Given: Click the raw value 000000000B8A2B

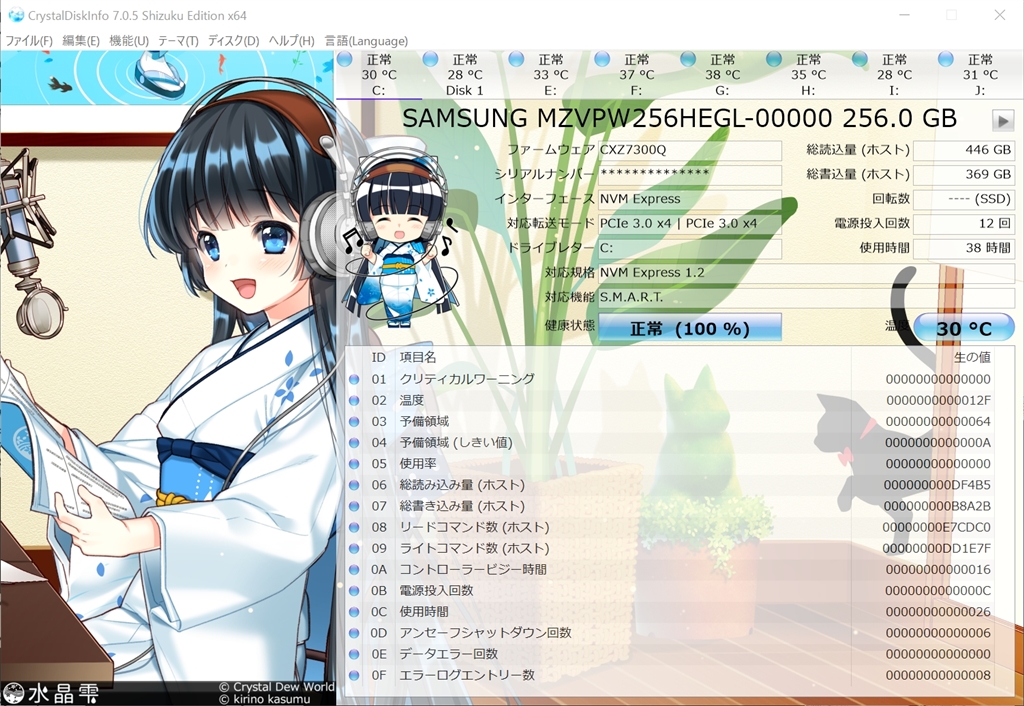Looking at the screenshot, I should tap(937, 506).
